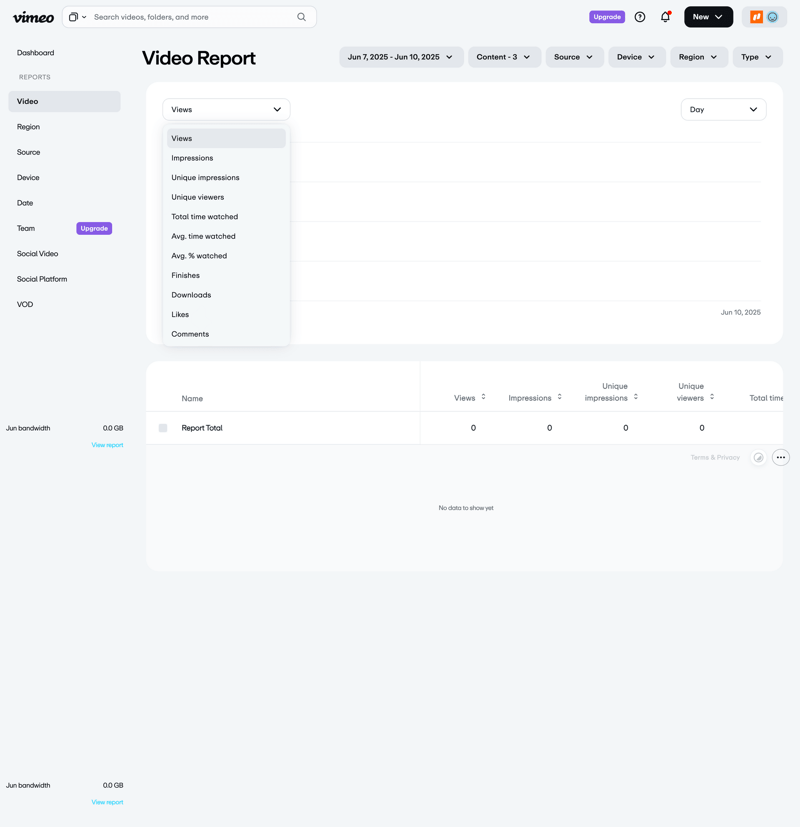Open the Social Platform report section

[41, 278]
